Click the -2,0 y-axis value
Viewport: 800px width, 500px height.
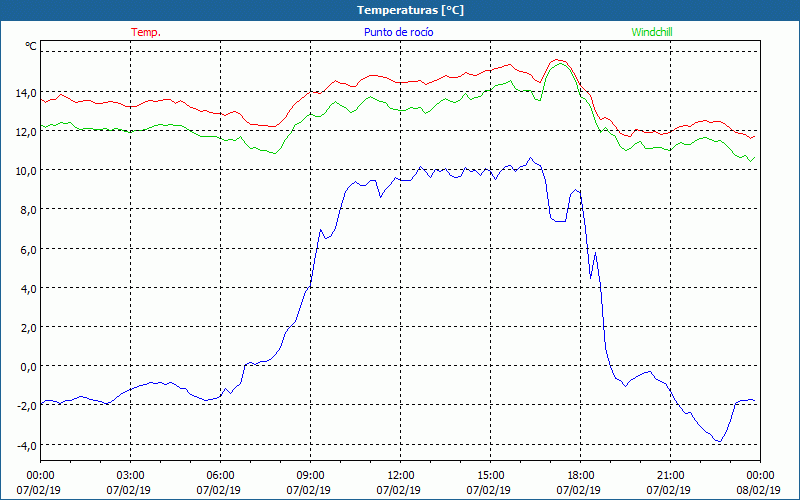28,406
